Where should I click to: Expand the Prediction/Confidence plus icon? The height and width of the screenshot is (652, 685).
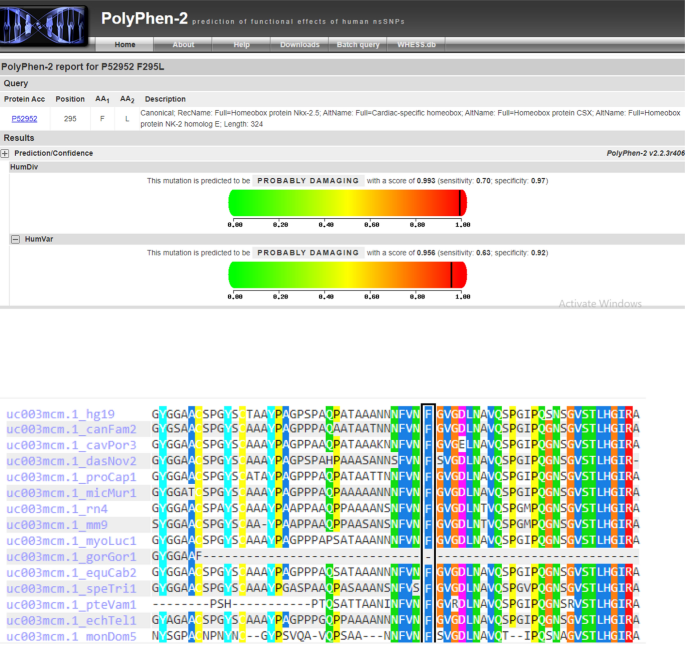5,153
